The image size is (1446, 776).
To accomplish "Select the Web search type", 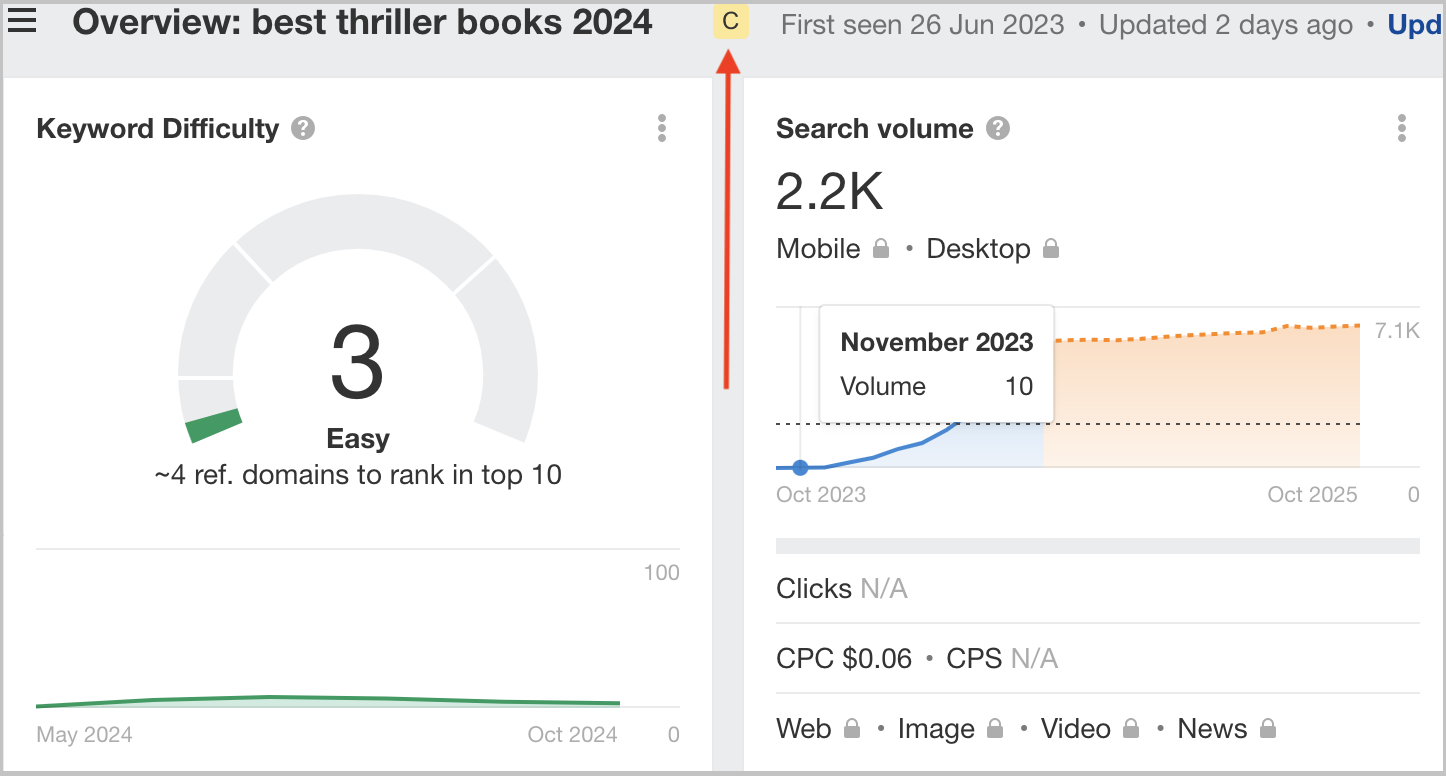I will click(x=803, y=729).
